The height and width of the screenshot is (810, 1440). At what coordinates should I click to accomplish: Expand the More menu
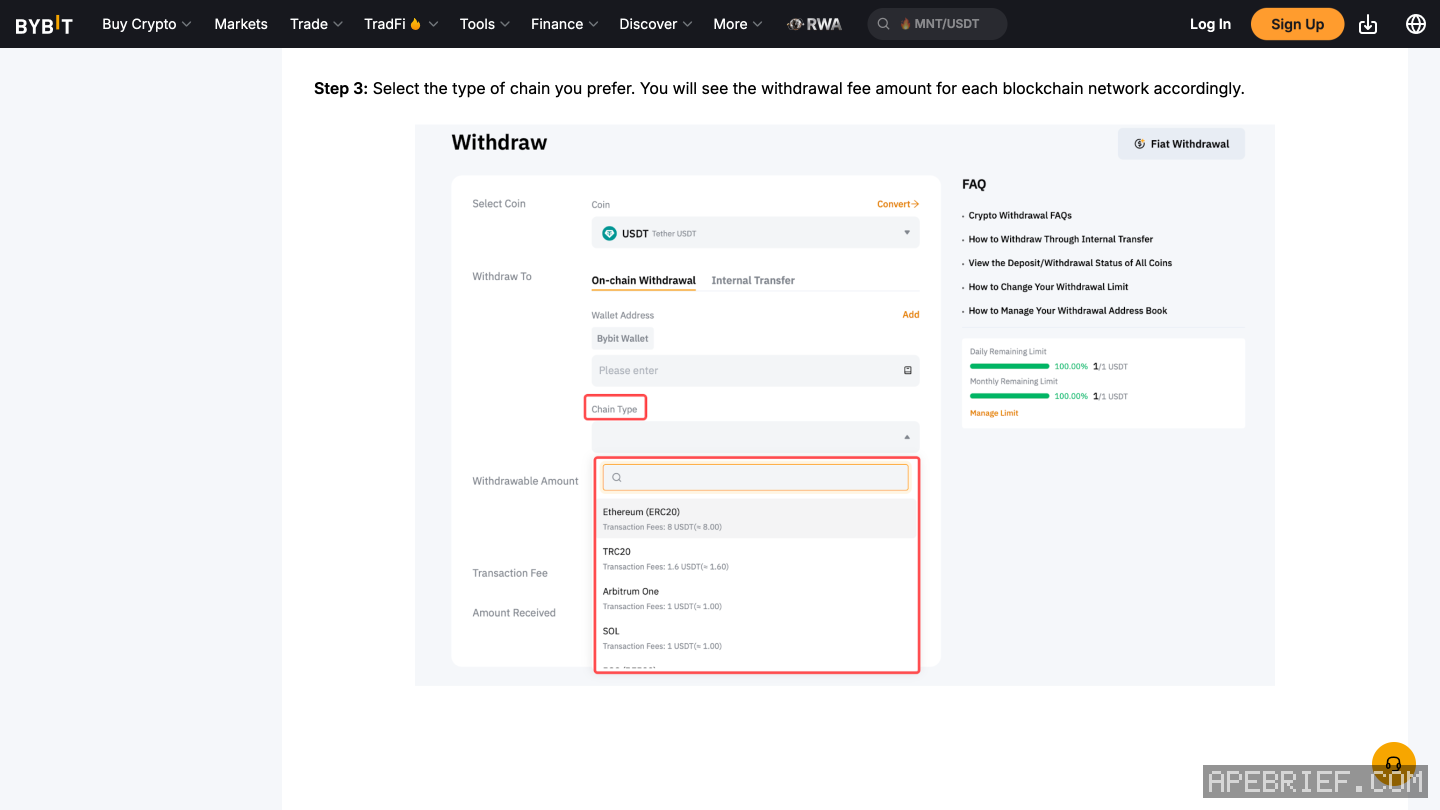738,24
